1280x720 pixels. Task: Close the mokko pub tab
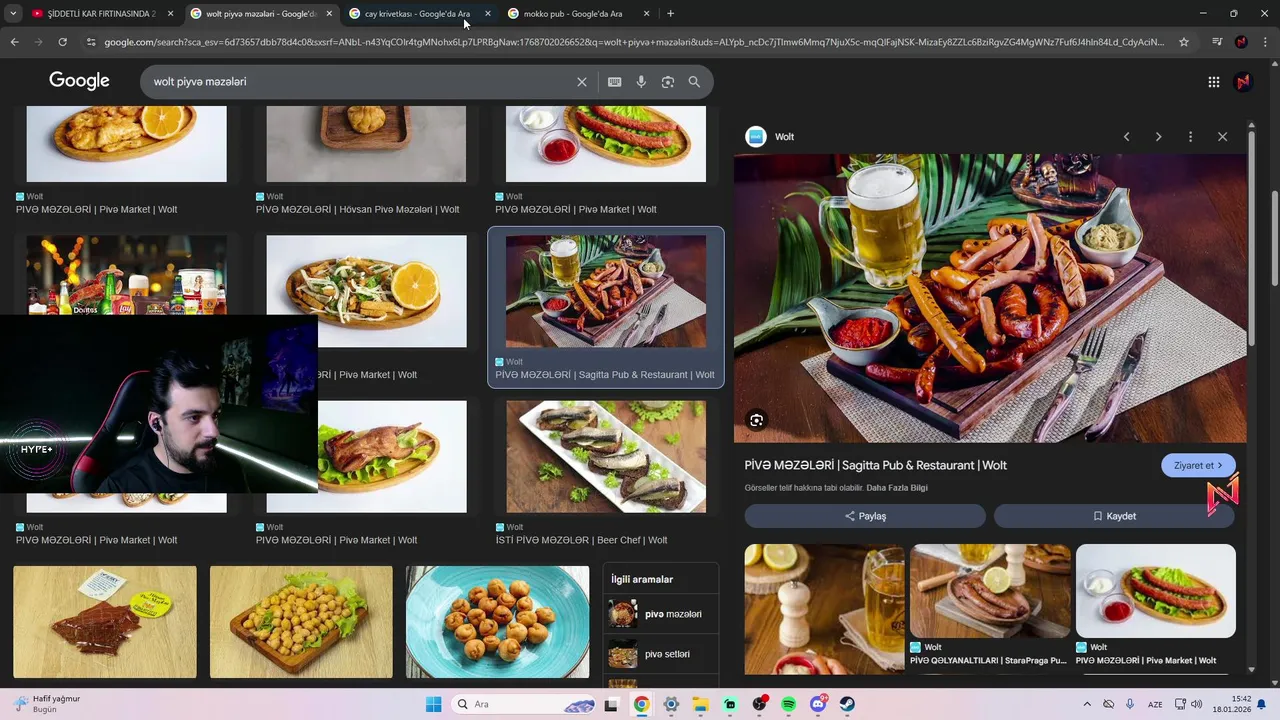coord(646,14)
